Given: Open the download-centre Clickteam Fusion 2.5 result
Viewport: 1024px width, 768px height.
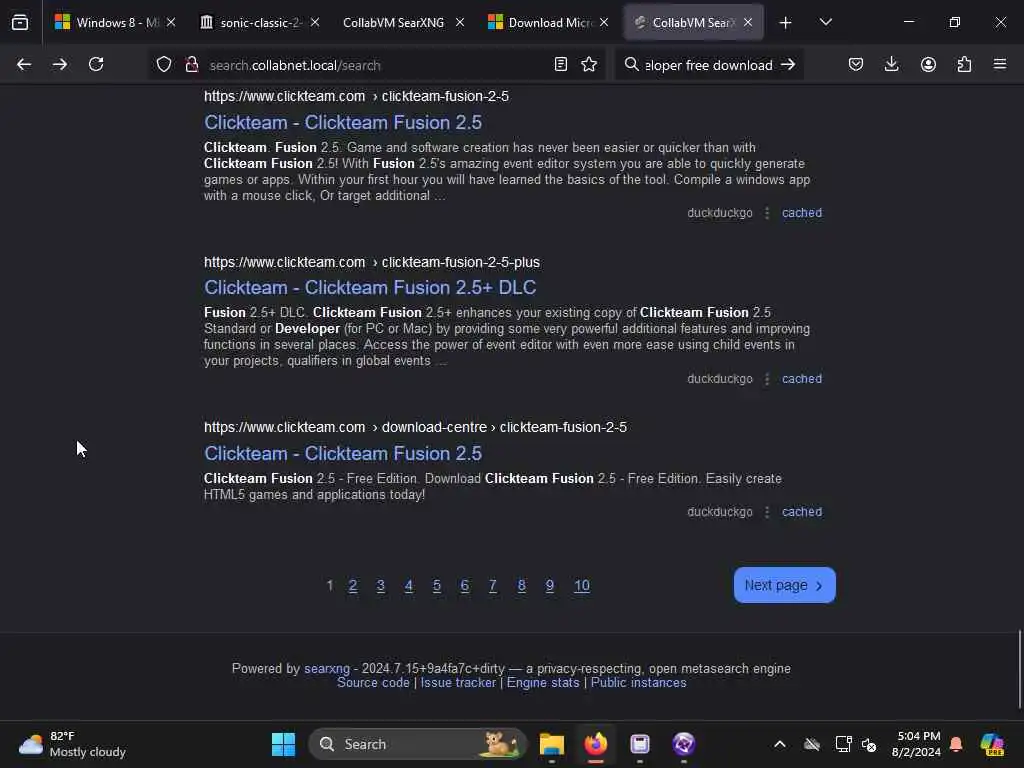Looking at the screenshot, I should tap(343, 454).
